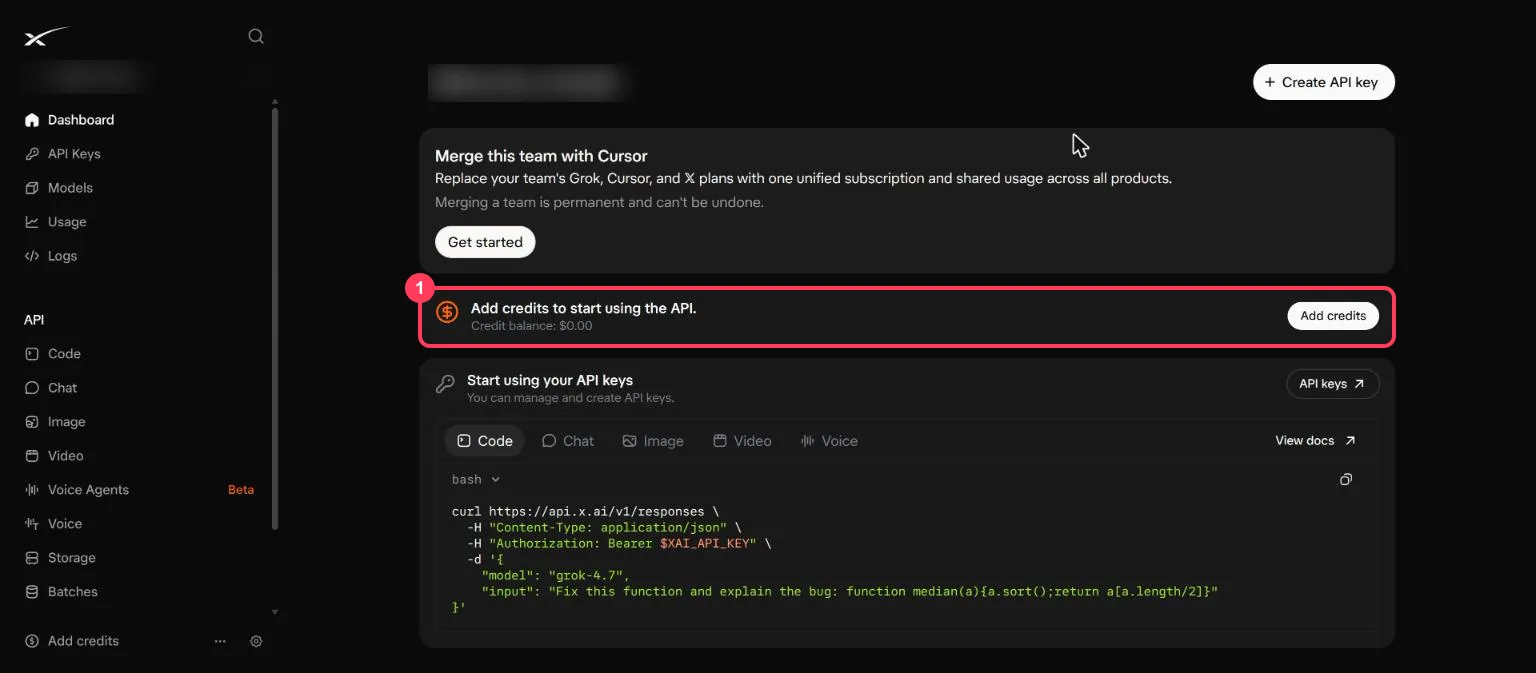Open Add credits at sidebar bottom
Screen dimensions: 1536x673
click(72, 641)
